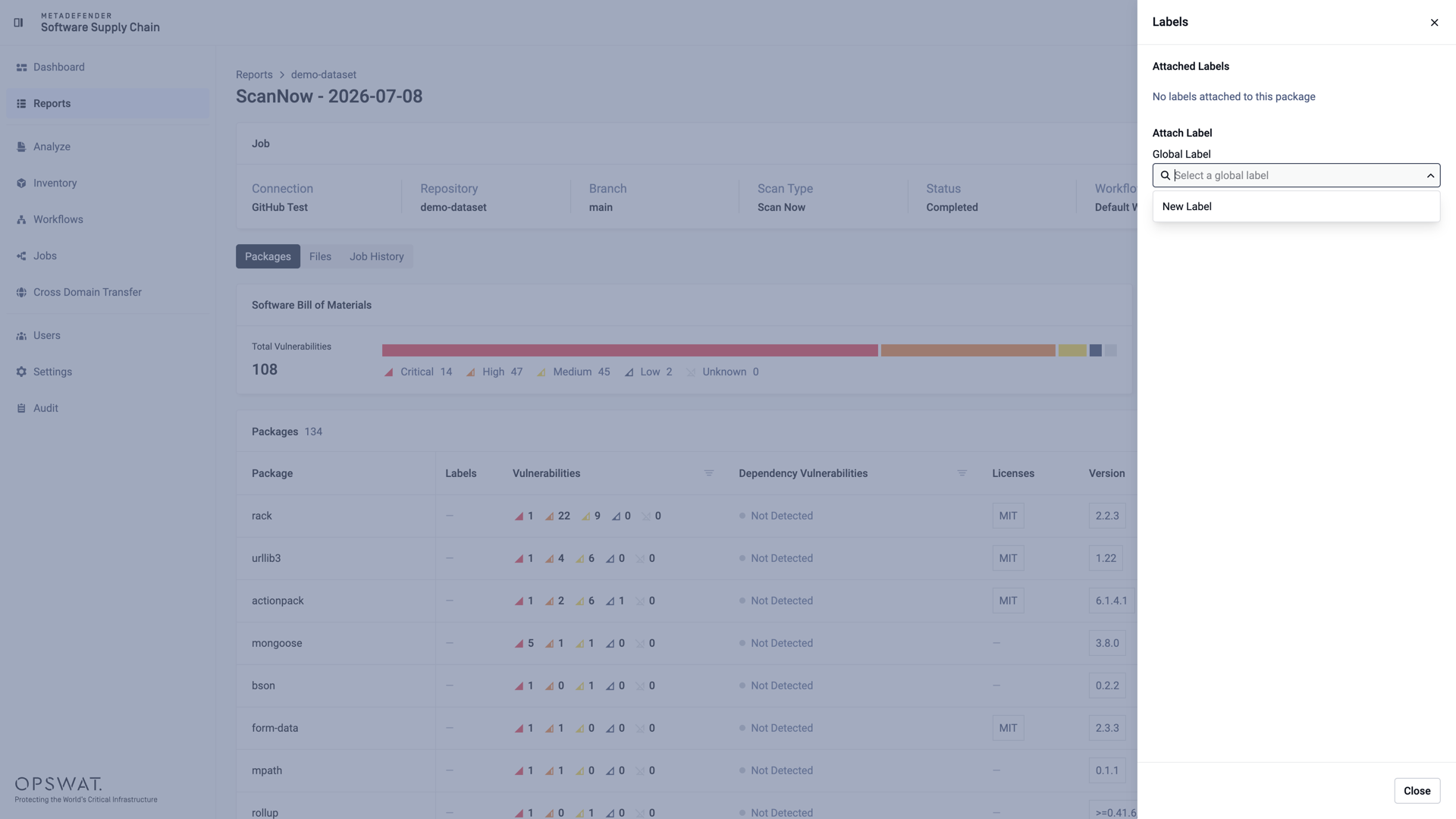This screenshot has width=1456, height=819.
Task: Click the Package column header
Action: [272, 474]
